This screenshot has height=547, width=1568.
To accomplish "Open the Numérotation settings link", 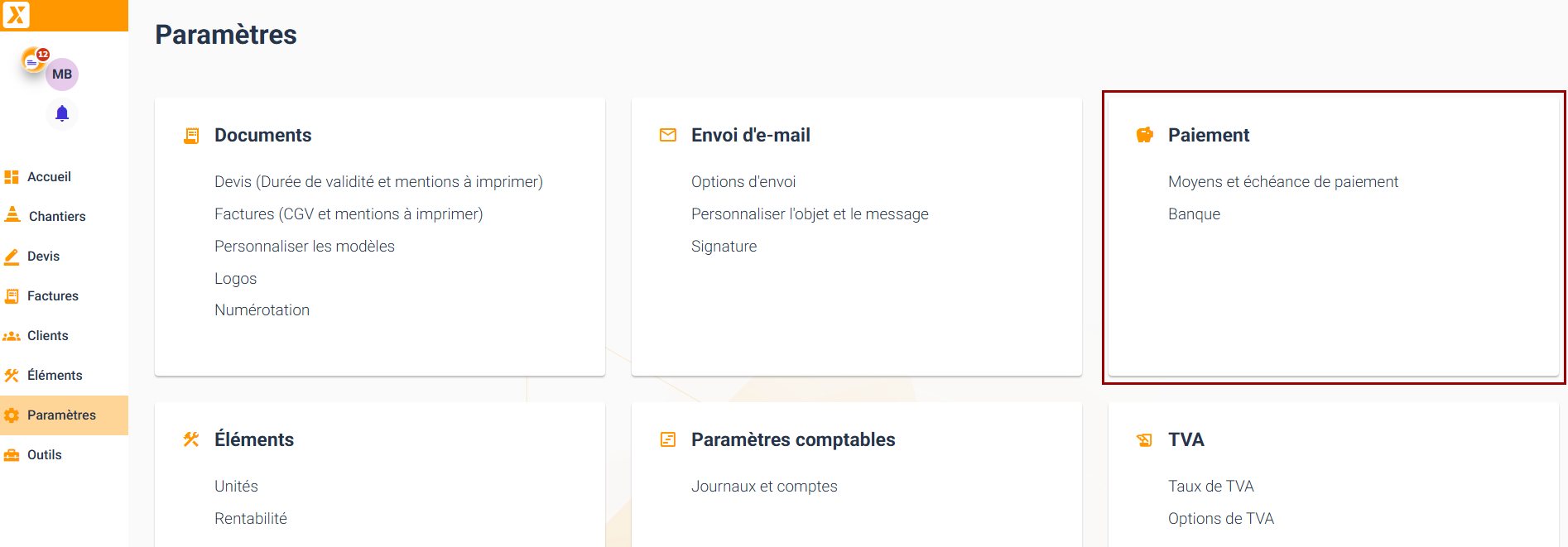I will (x=262, y=310).
